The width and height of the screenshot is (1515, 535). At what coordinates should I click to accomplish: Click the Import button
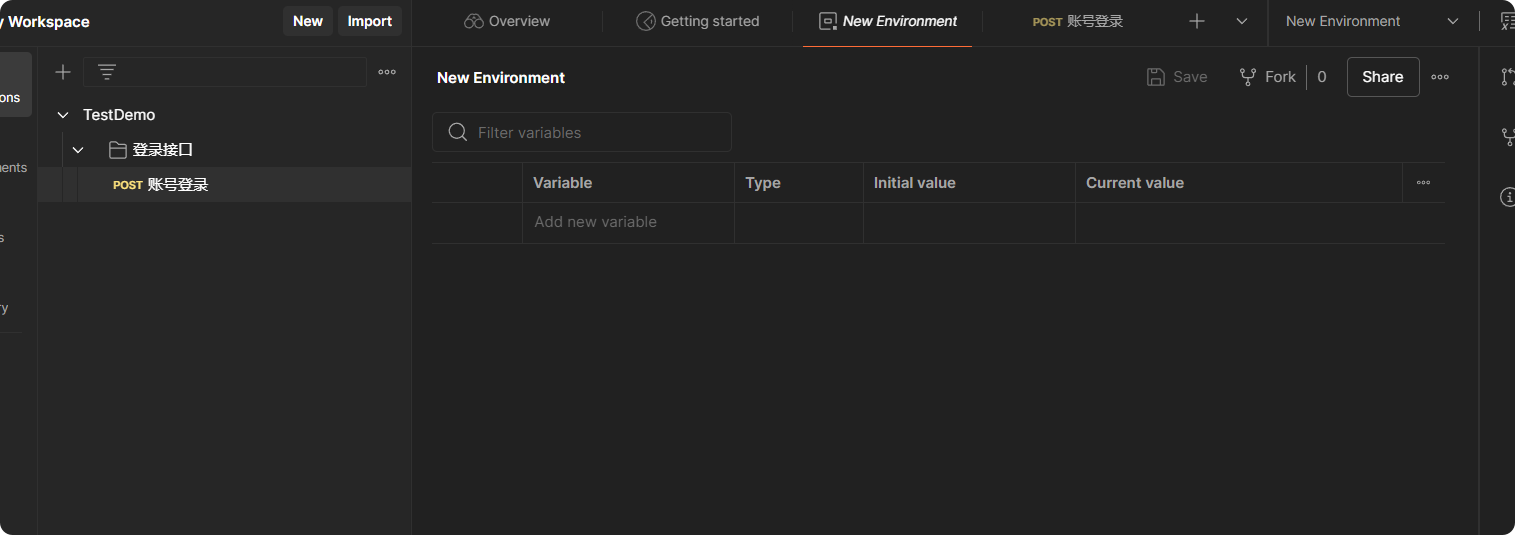pos(369,21)
